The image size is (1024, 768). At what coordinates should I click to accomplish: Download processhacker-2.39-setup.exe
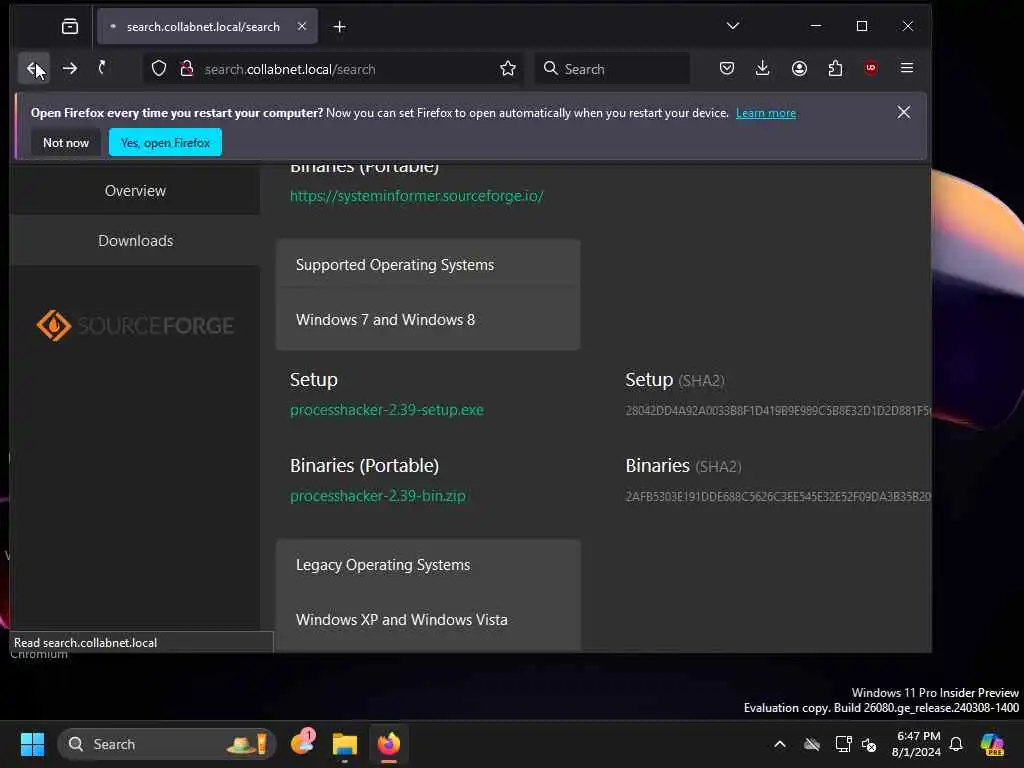coord(387,409)
